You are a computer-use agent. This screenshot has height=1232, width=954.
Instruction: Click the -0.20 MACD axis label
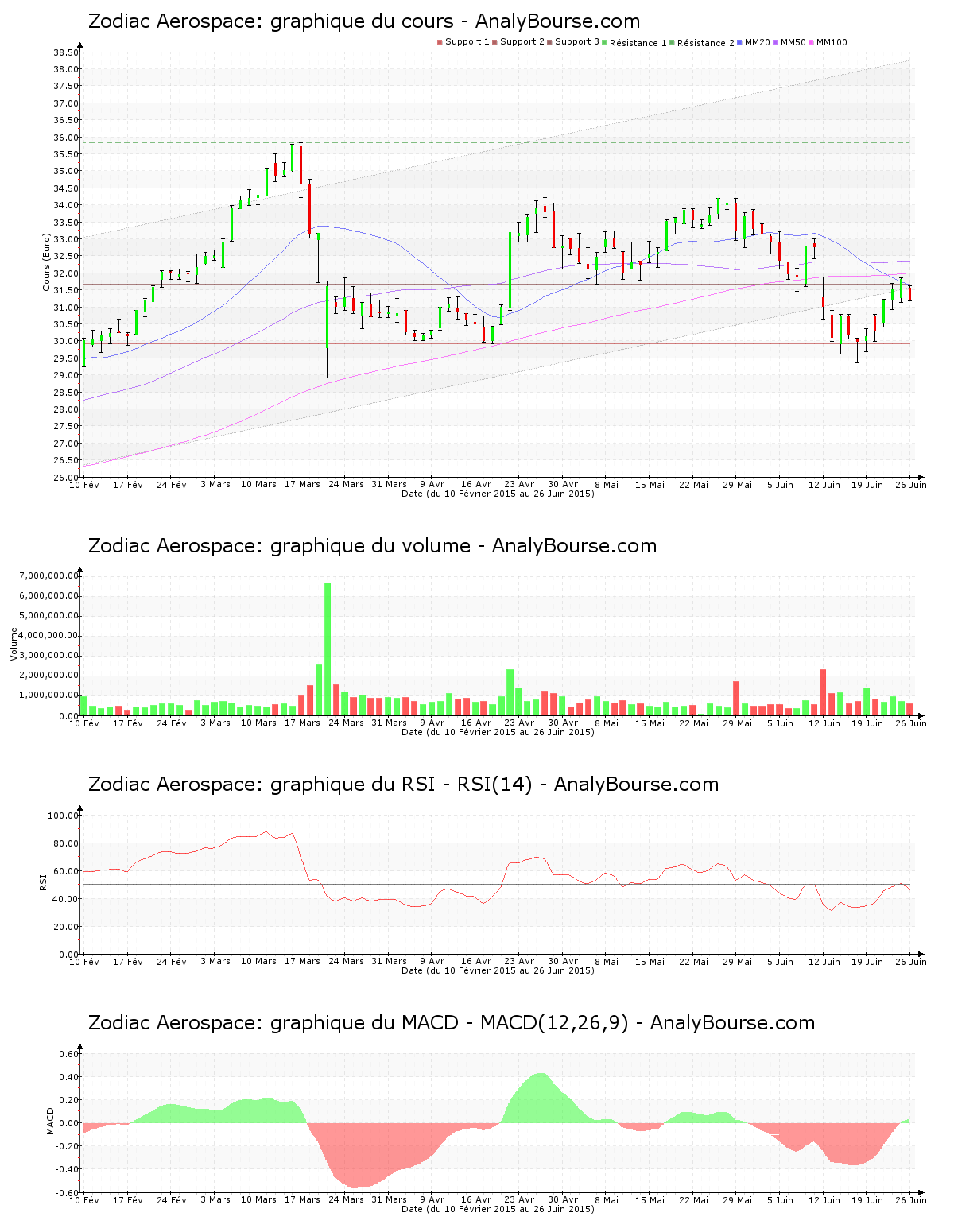[x=67, y=1146]
